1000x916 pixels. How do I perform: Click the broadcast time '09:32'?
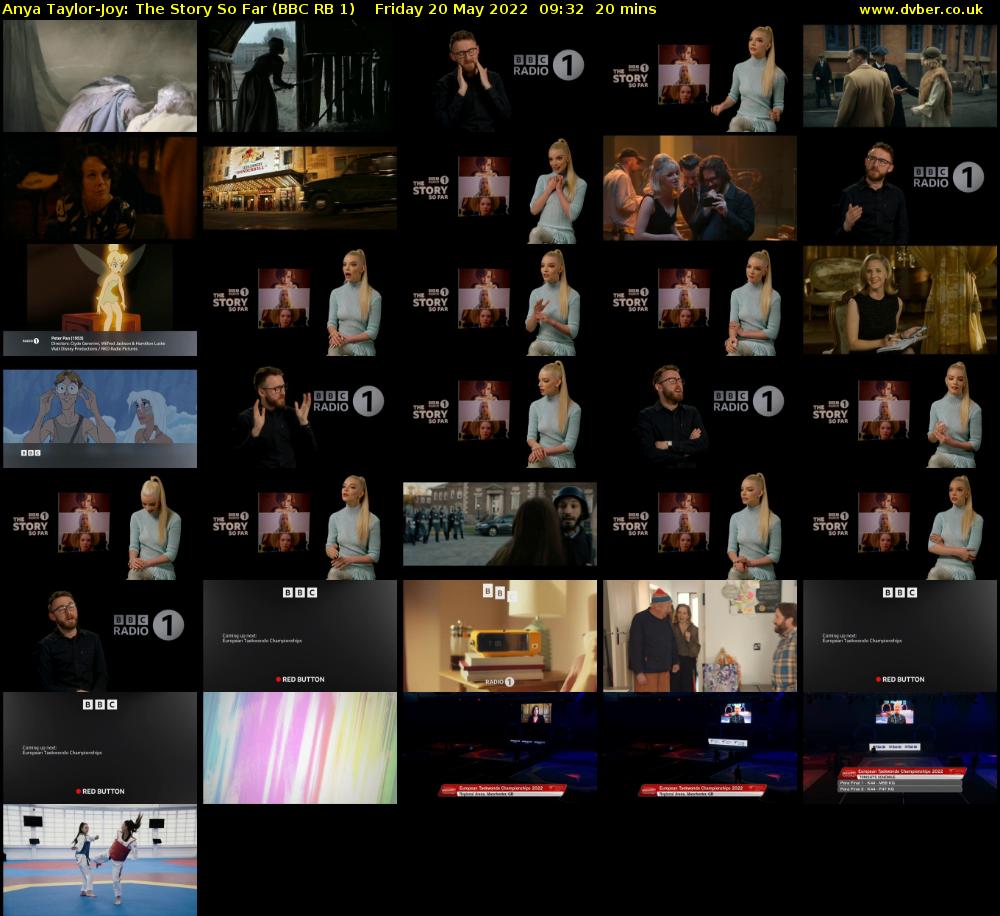click(561, 9)
